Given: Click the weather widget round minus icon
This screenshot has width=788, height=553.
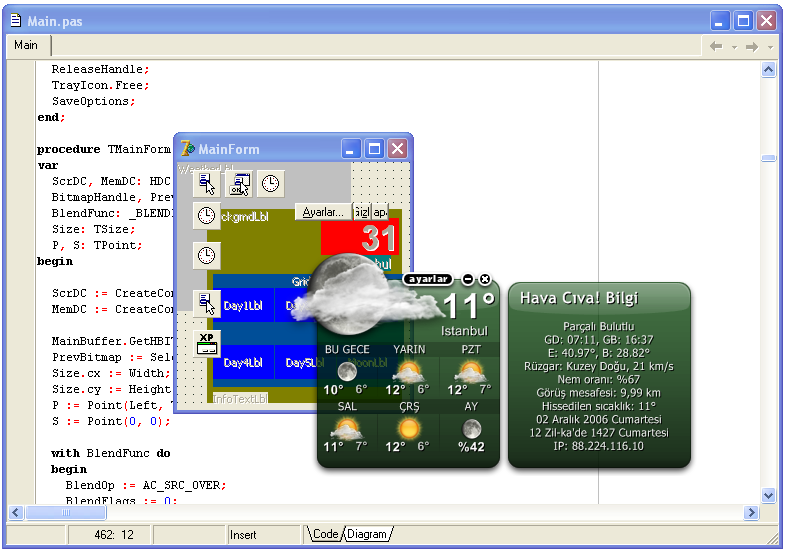Looking at the screenshot, I should pos(467,279).
